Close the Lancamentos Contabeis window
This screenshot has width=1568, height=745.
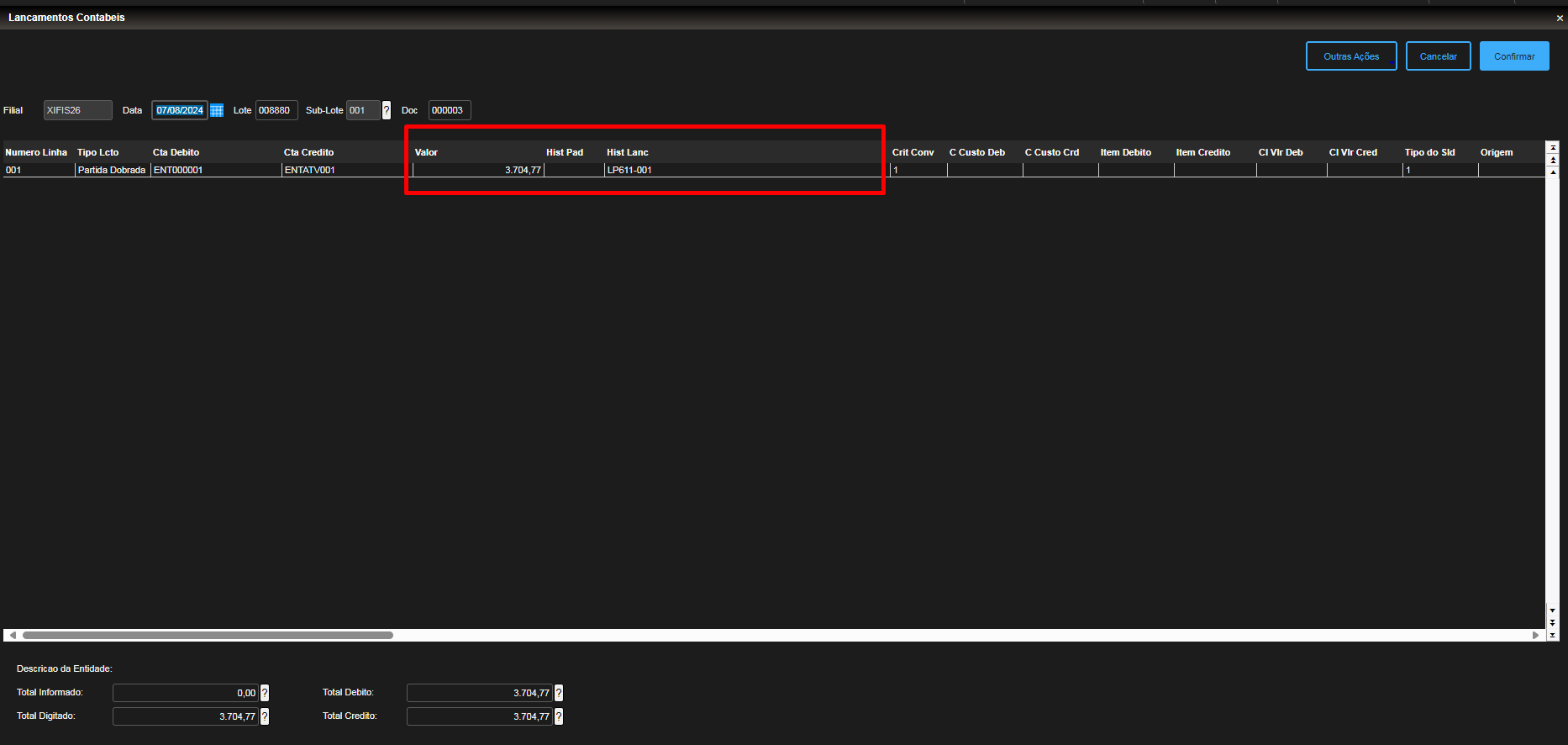[x=1560, y=18]
